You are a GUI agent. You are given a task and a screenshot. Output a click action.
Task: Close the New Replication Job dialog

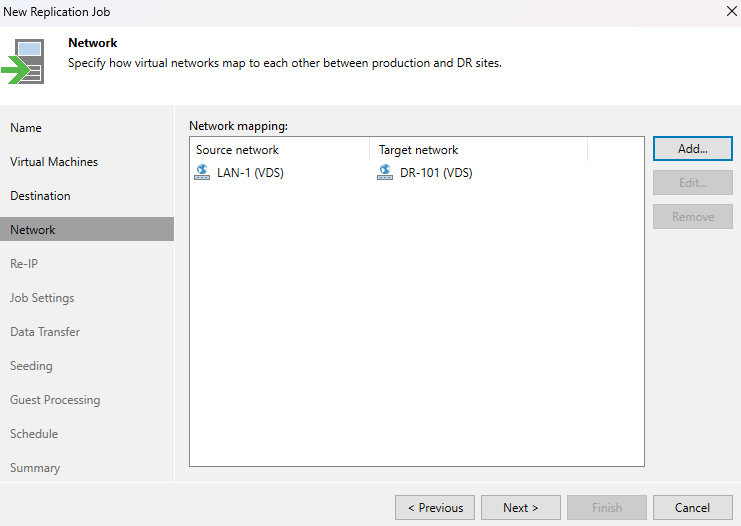pos(731,11)
